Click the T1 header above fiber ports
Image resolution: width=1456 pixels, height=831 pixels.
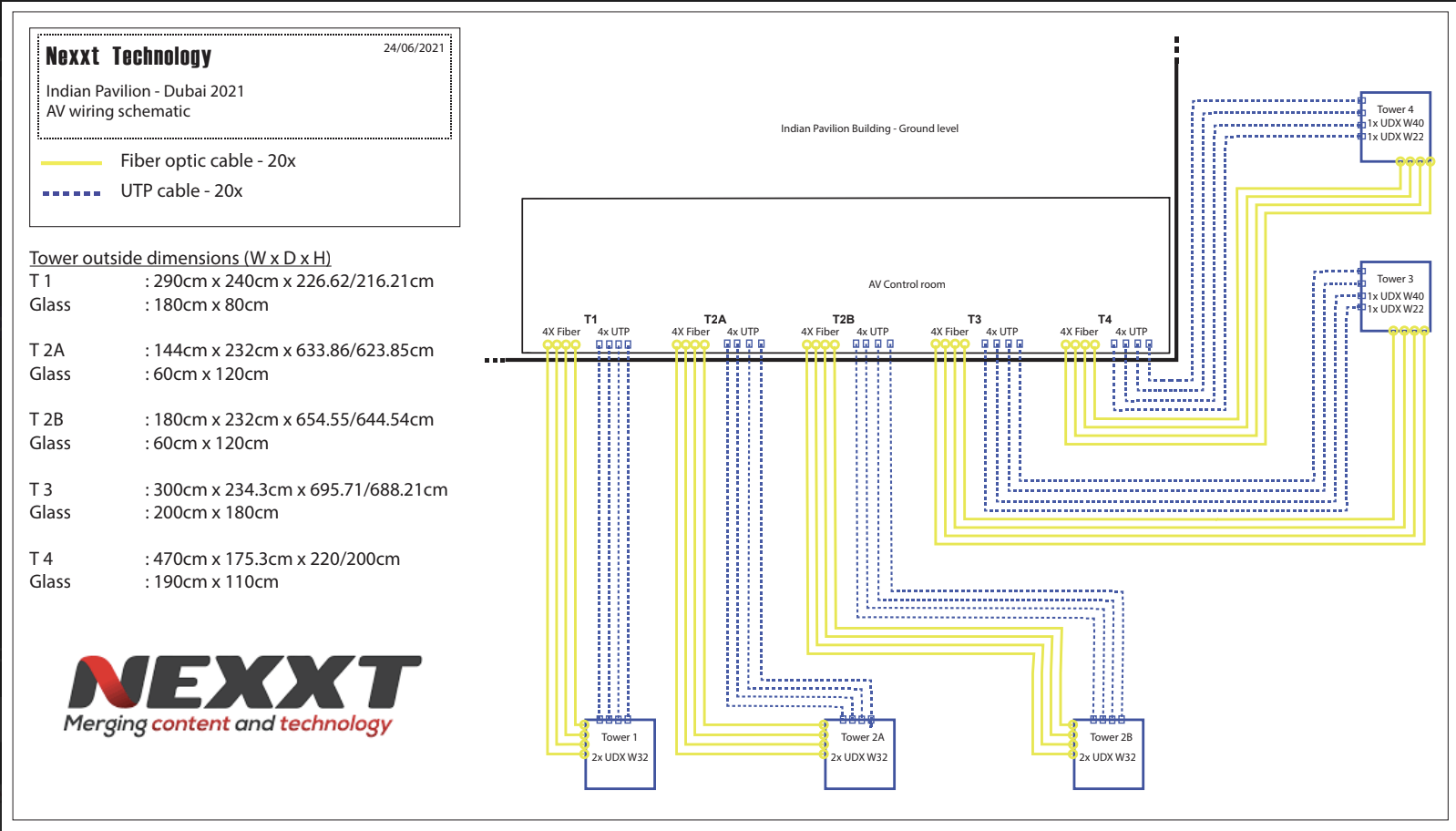tap(590, 319)
